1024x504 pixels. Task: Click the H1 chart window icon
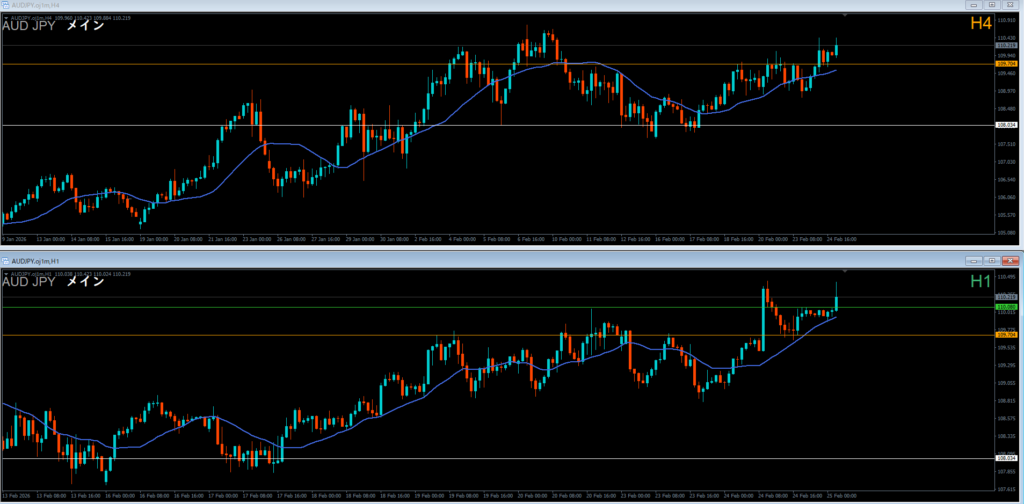(6, 260)
